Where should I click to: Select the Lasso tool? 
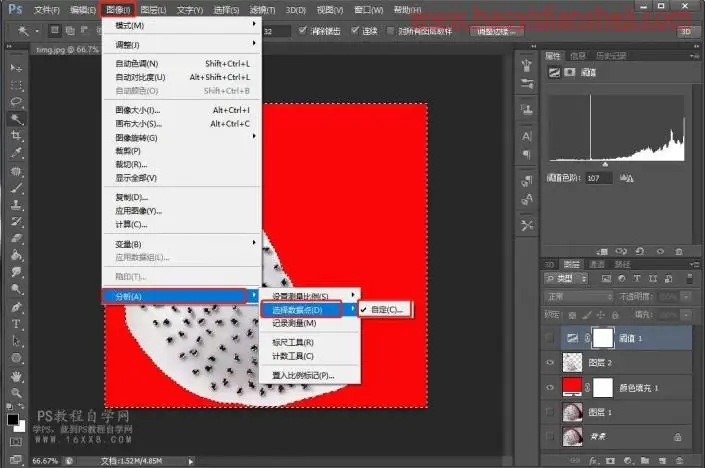(x=16, y=102)
